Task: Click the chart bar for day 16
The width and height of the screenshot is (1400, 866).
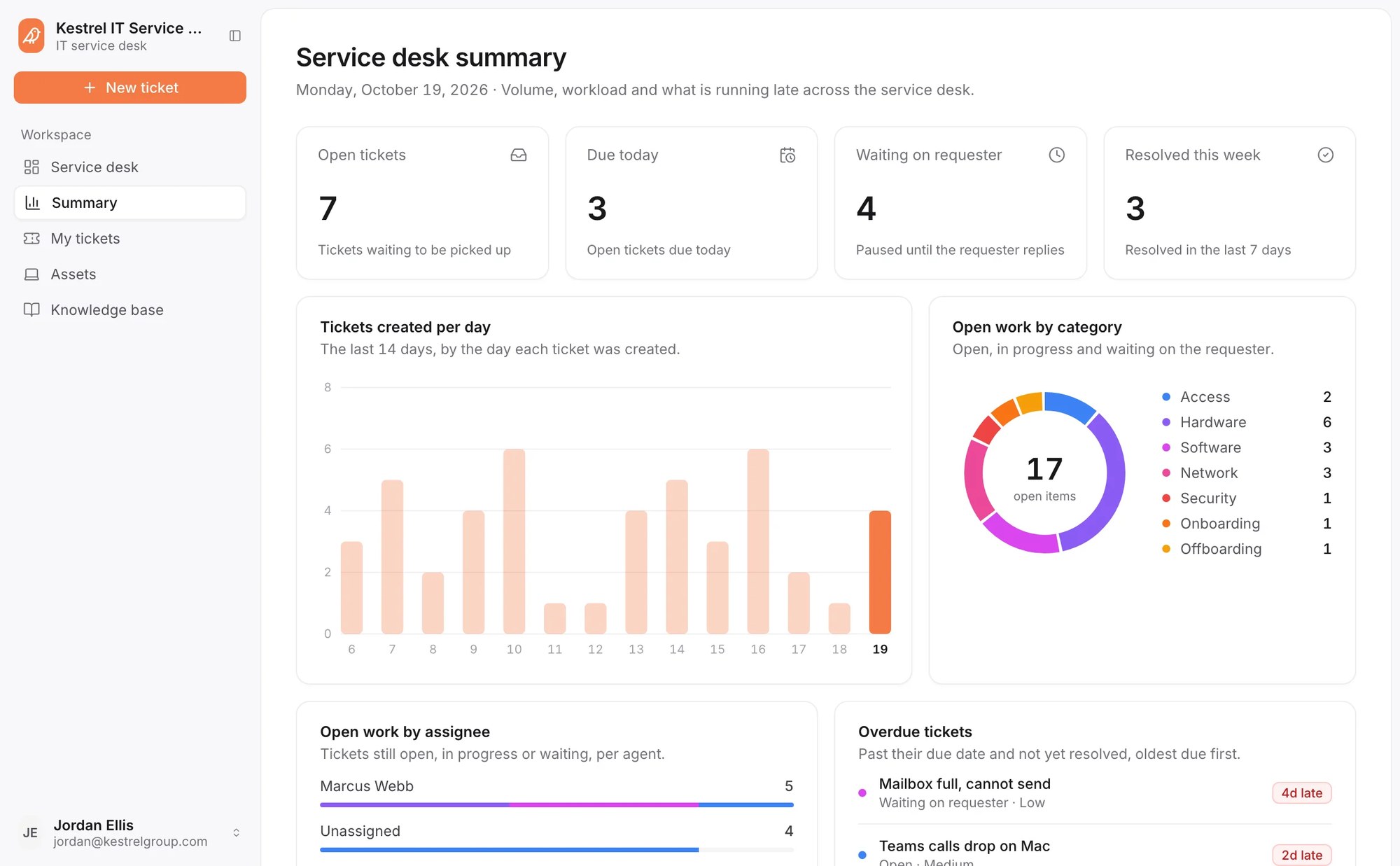Action: (758, 541)
